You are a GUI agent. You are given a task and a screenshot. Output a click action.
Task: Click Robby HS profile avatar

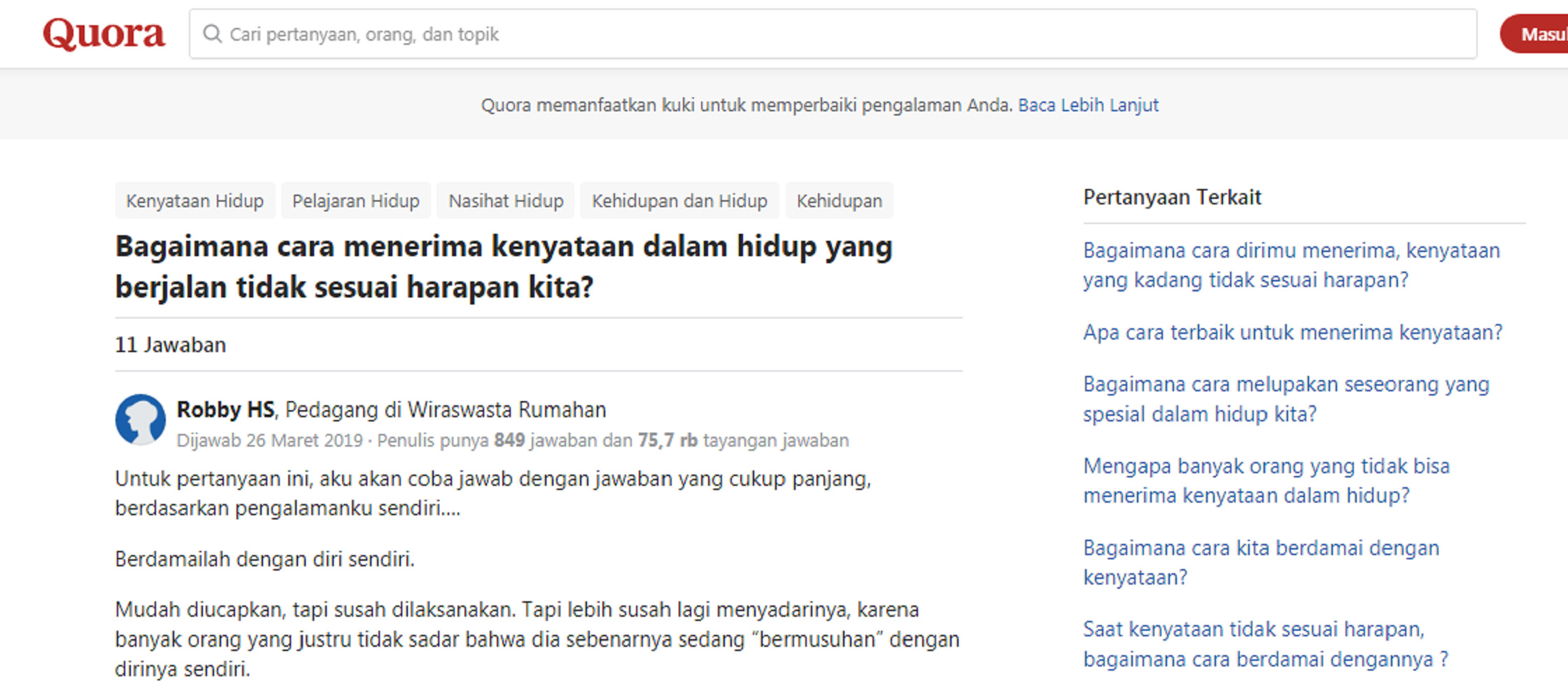[x=141, y=419]
